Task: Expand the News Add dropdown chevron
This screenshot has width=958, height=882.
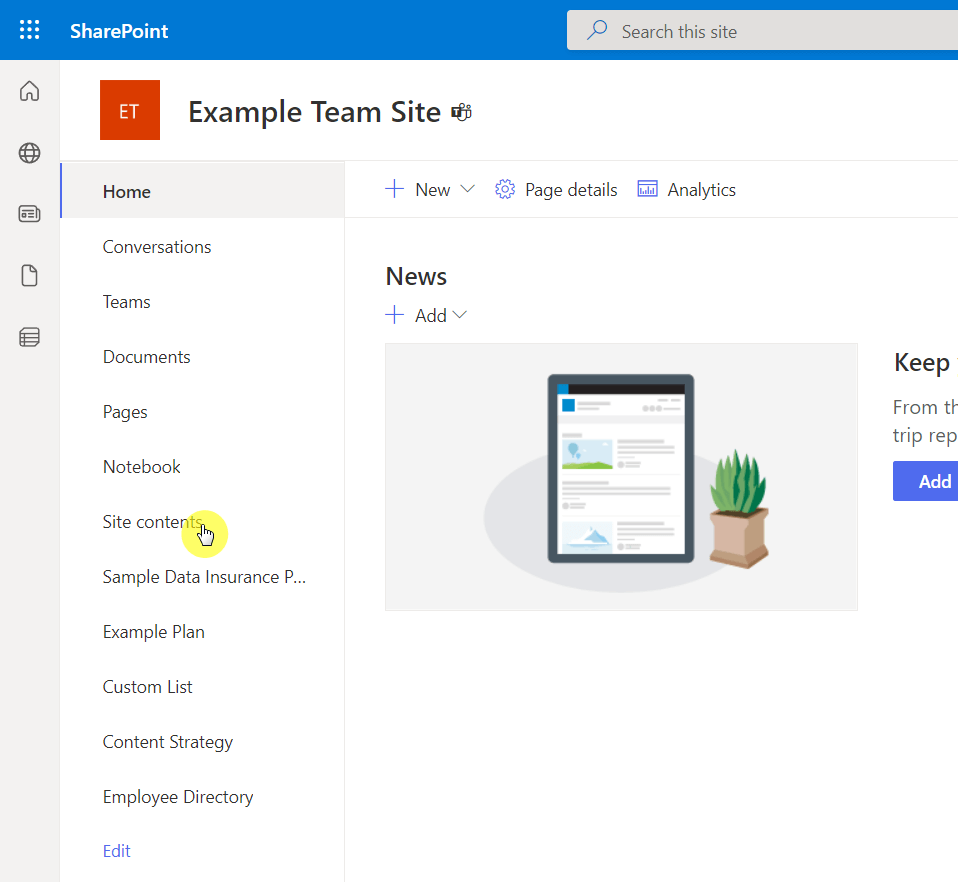Action: point(460,315)
